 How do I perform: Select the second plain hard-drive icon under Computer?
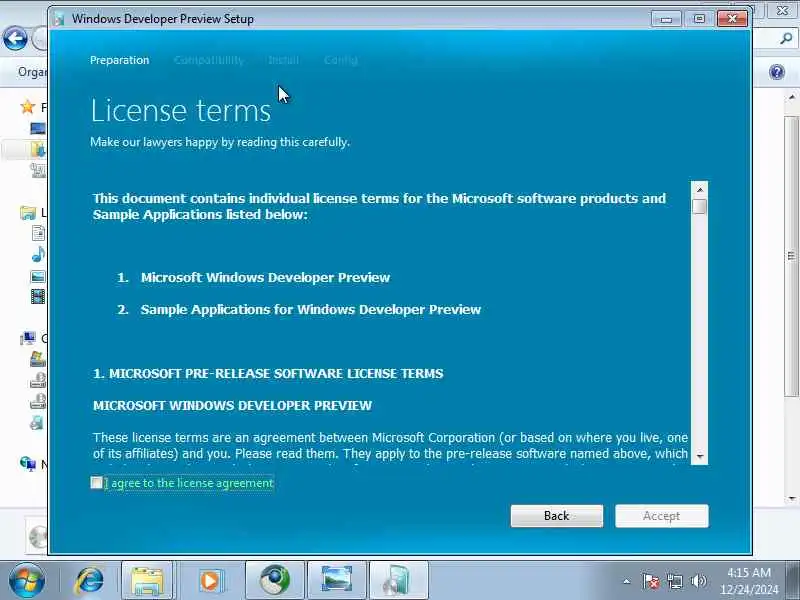38,402
